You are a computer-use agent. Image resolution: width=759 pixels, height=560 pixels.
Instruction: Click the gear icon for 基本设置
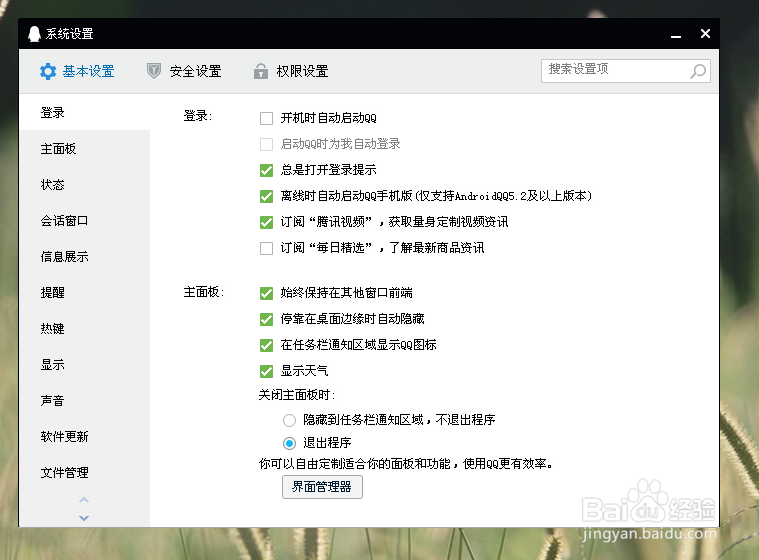(48, 71)
